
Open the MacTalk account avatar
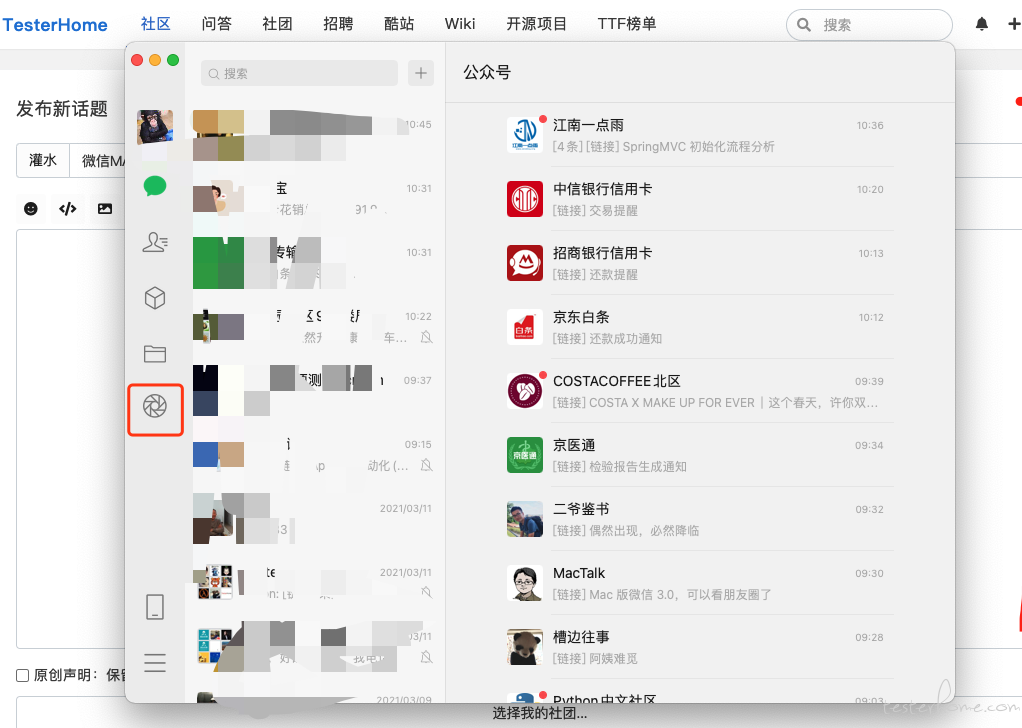pos(525,583)
